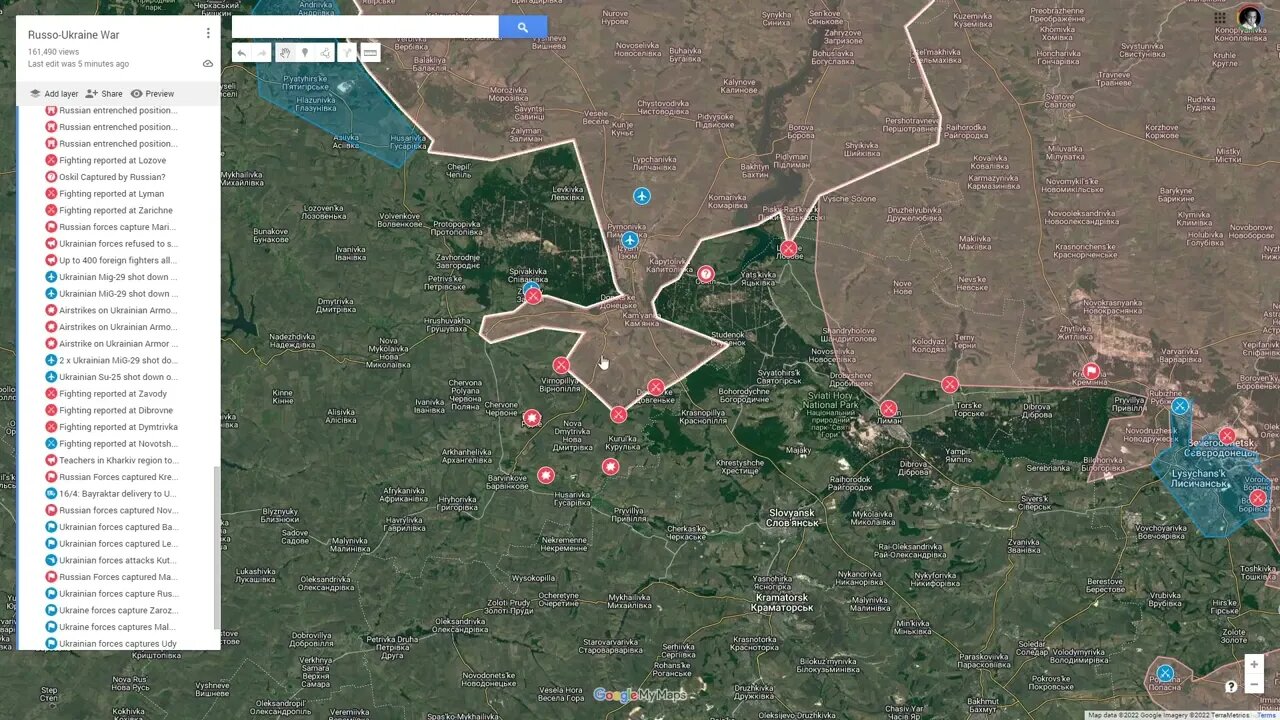Click the fighting marker near Virnopillya
The width and height of the screenshot is (1280, 720).
[x=562, y=366]
